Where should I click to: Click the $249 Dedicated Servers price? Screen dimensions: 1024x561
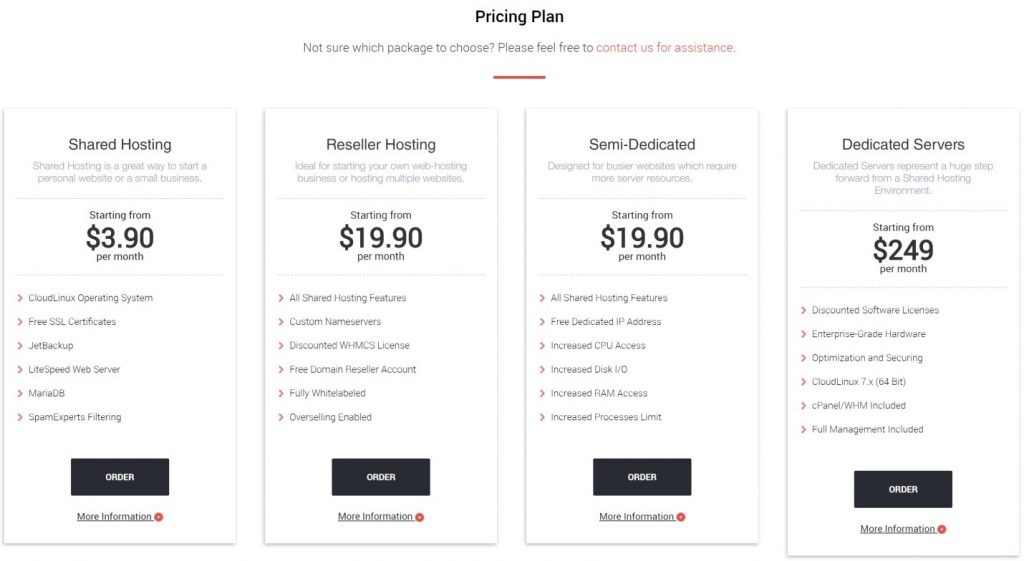(x=903, y=250)
